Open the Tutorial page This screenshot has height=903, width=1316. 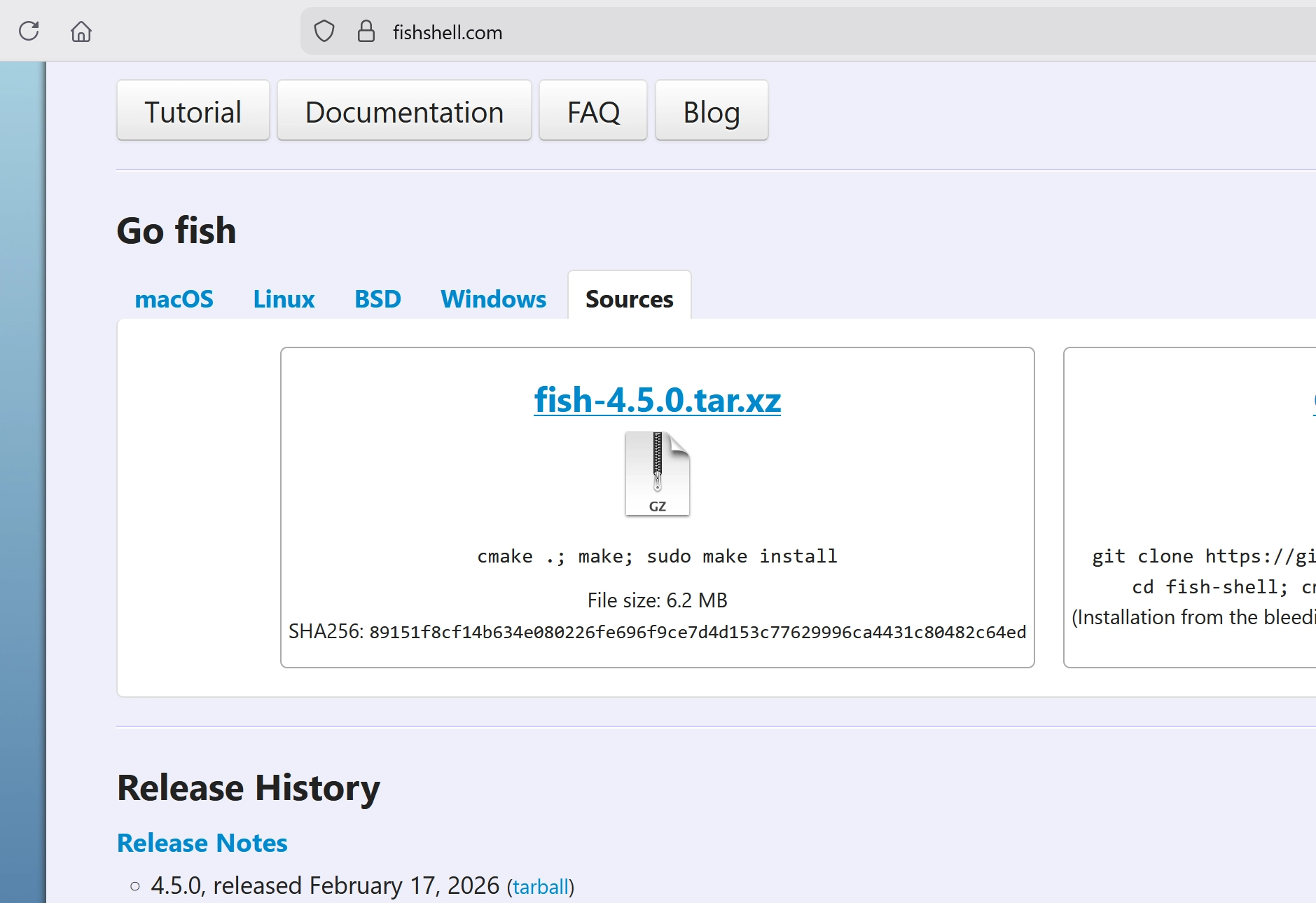click(193, 112)
